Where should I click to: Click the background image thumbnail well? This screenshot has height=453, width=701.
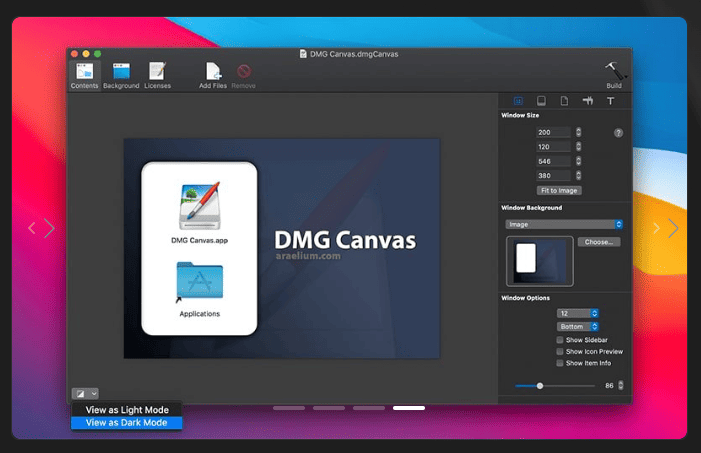540,261
